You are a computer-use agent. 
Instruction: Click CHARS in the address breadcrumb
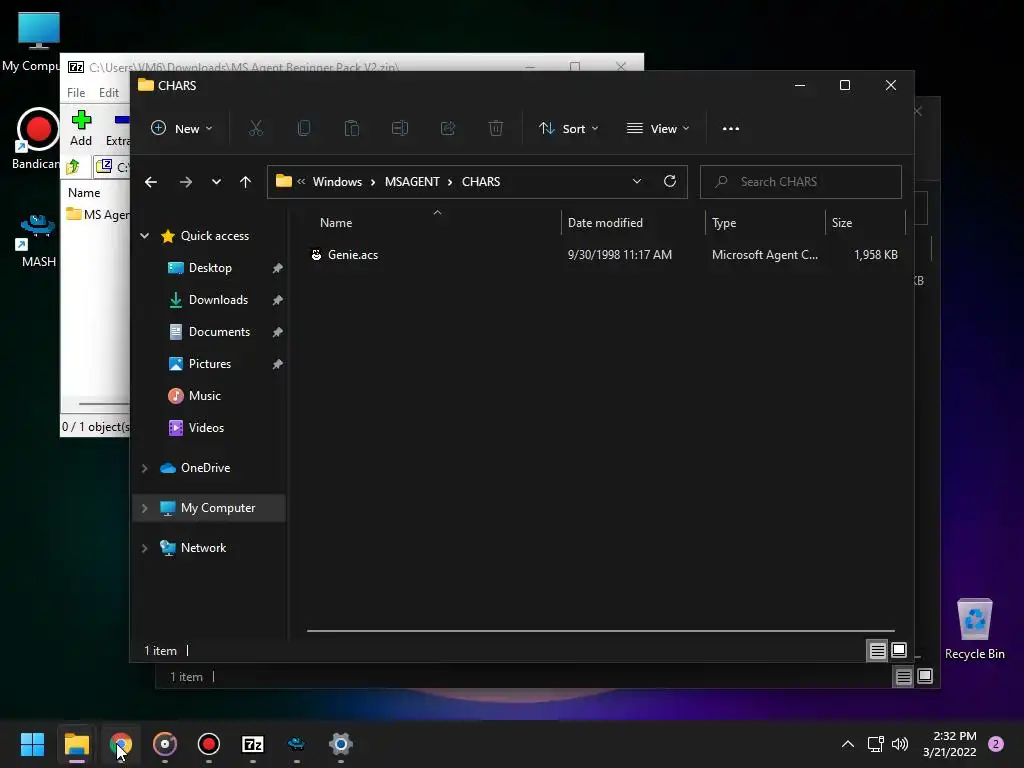(481, 182)
